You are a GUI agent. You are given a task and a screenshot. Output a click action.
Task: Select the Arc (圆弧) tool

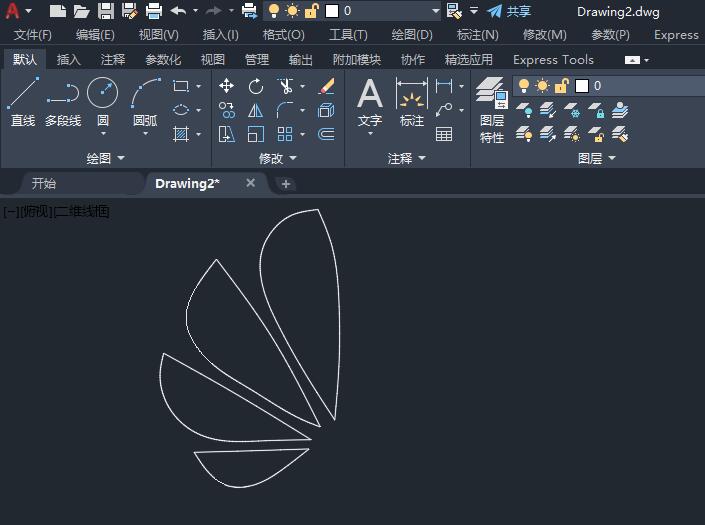coord(145,100)
